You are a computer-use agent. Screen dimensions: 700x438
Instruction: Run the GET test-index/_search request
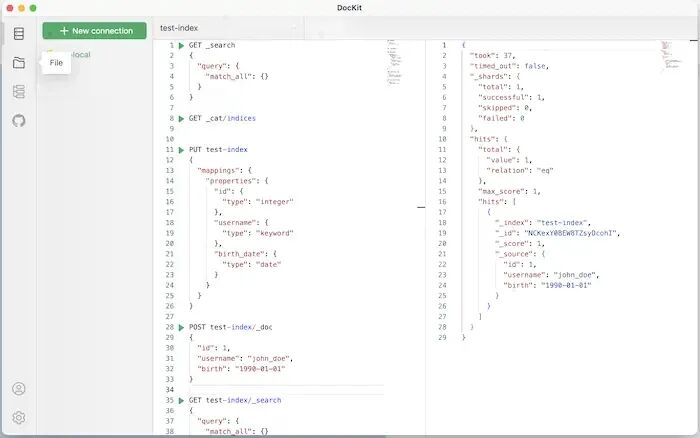coord(181,400)
